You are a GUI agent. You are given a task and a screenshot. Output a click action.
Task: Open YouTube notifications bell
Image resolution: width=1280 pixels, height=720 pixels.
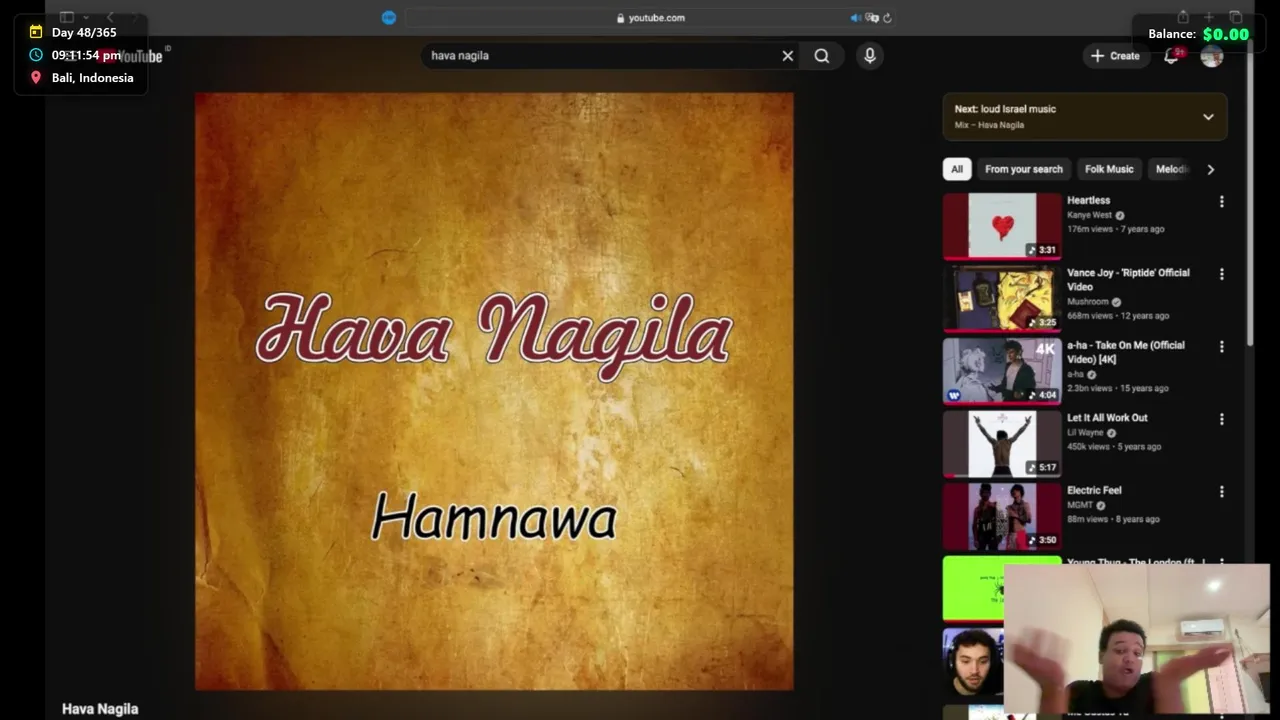click(x=1172, y=56)
